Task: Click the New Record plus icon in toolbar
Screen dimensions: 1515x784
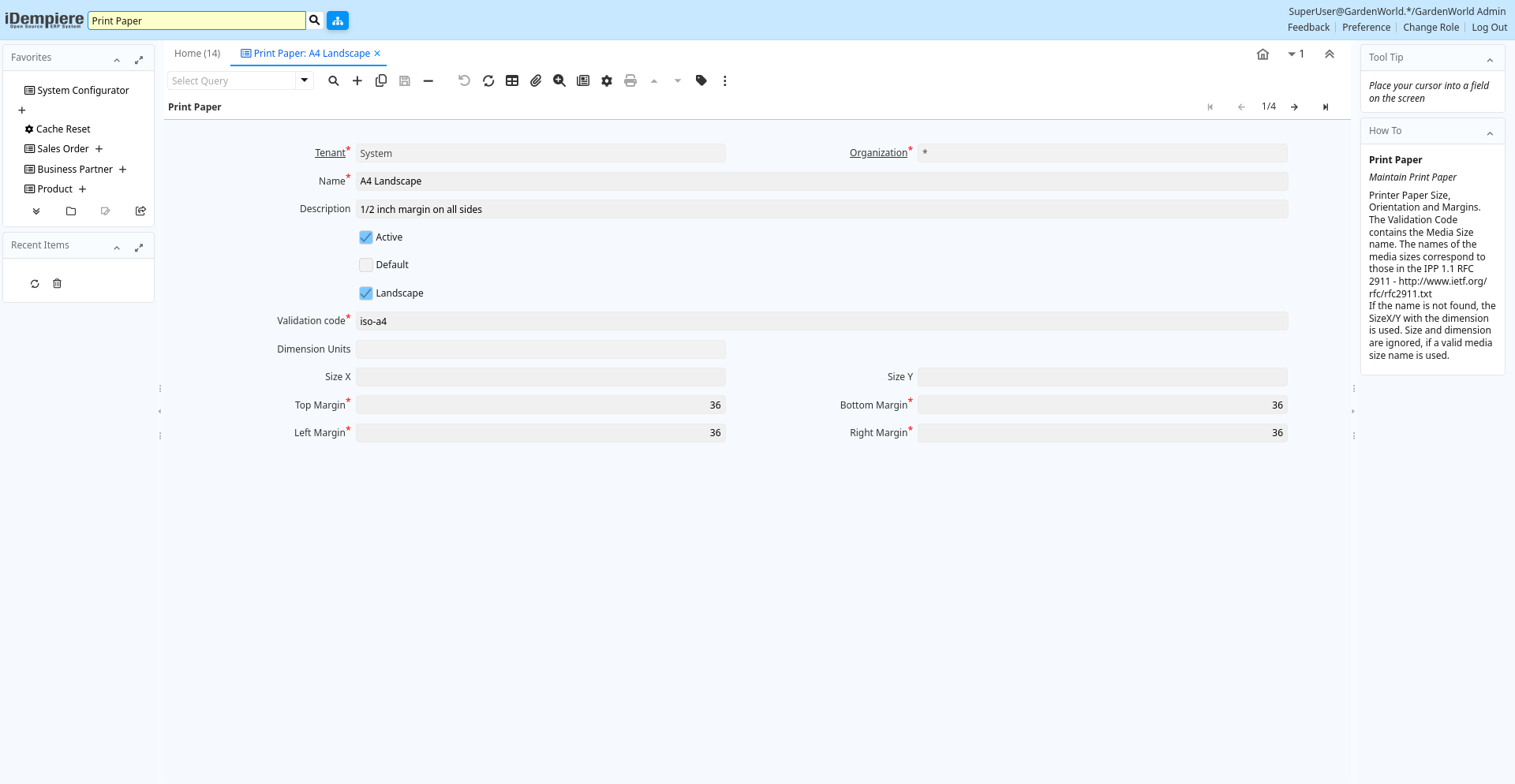Action: tap(357, 80)
